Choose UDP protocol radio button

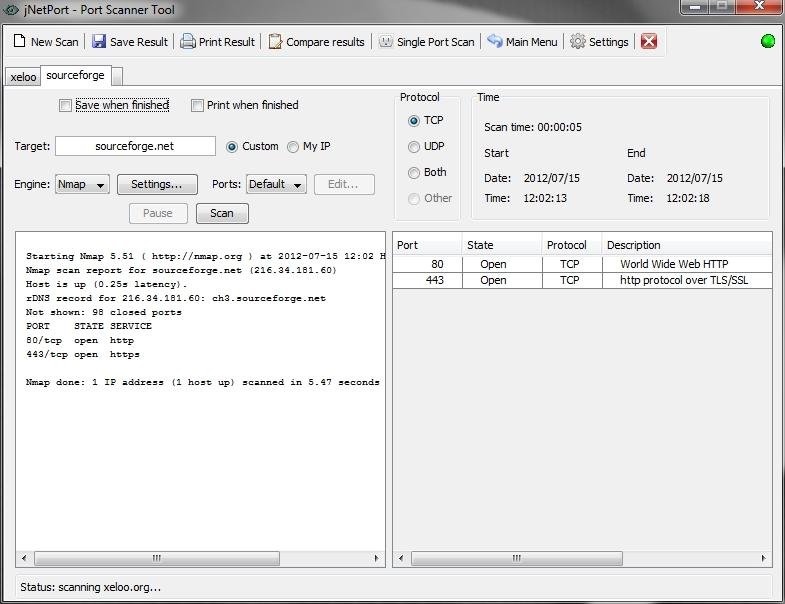click(x=414, y=147)
